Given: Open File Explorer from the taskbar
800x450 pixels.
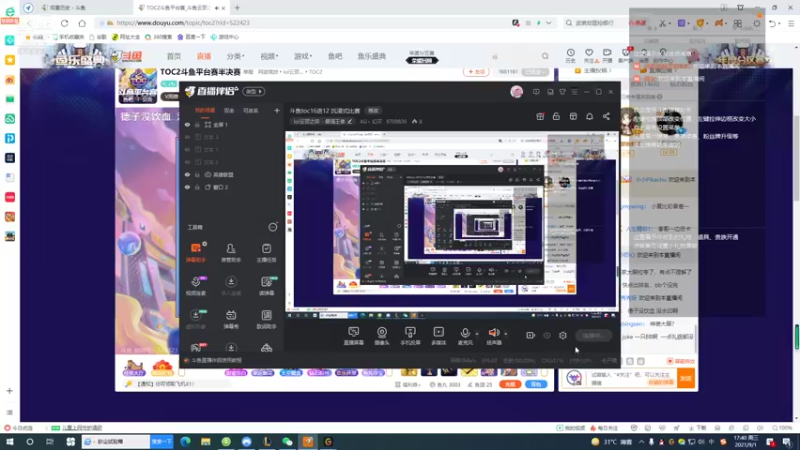Looking at the screenshot, I should point(206,442).
